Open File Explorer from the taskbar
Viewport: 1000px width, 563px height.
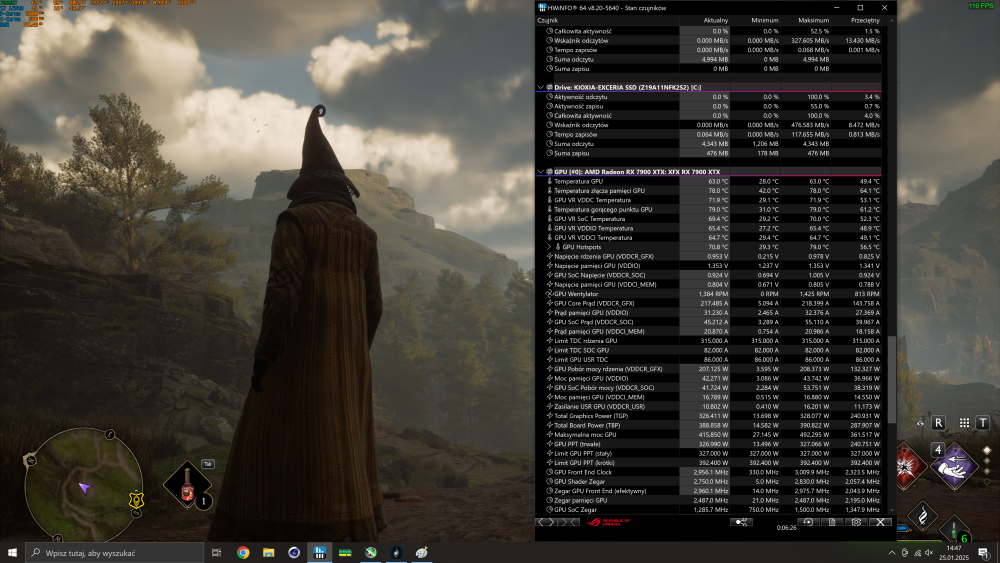tap(269, 552)
